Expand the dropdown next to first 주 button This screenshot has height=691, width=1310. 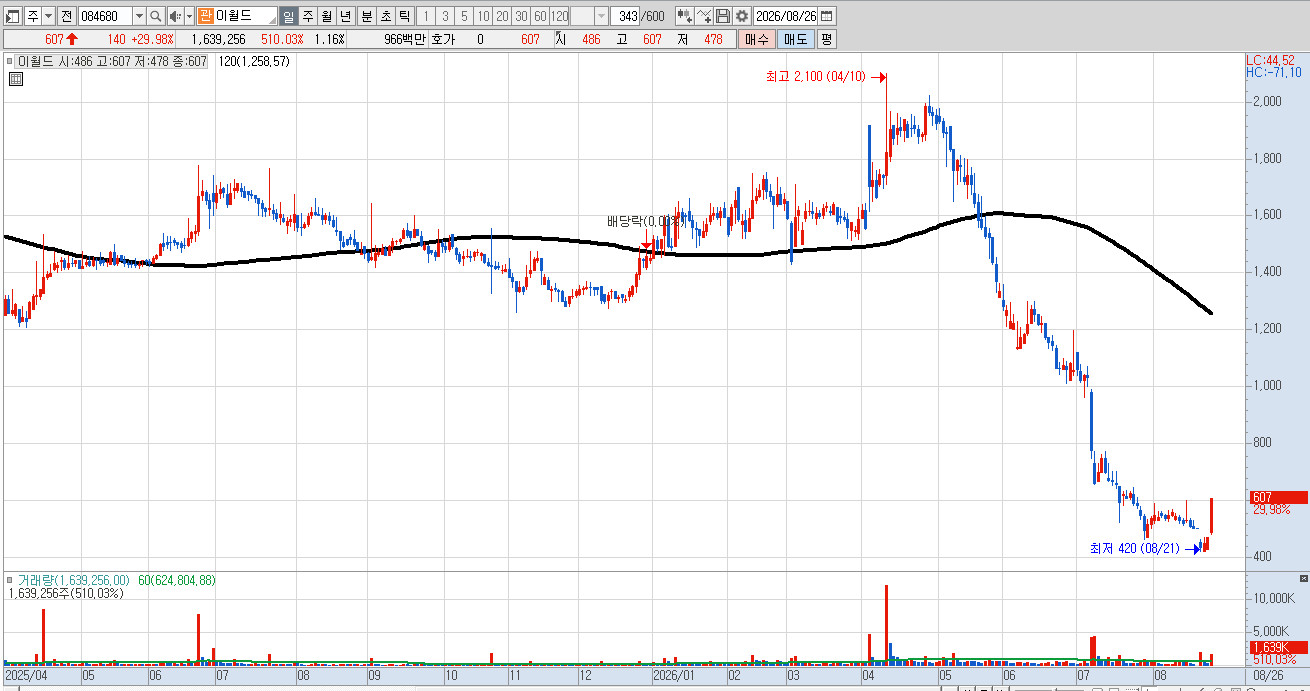(48, 16)
